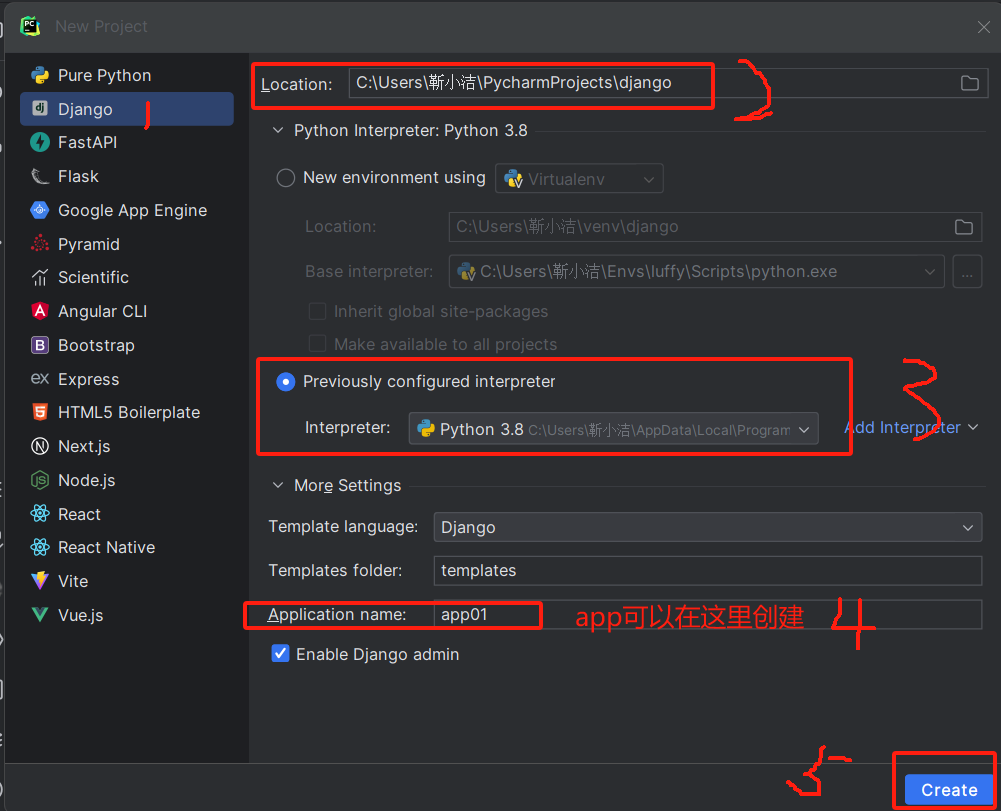Select the Vue.js logo icon

[40, 615]
